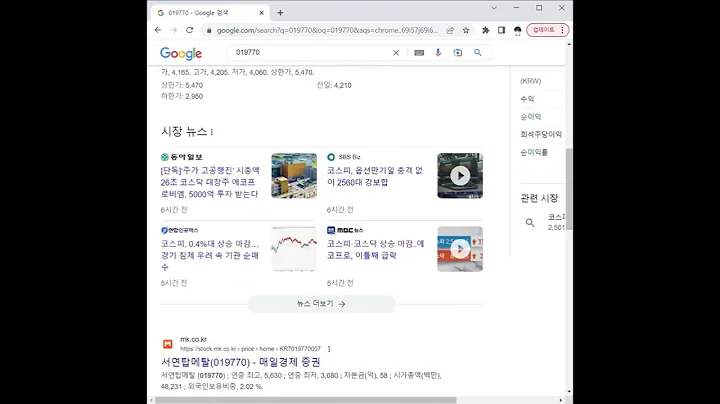Screen dimensions: 720x404
Task: Play the MBC 뉴스 video thumbnail
Action: pos(460,249)
